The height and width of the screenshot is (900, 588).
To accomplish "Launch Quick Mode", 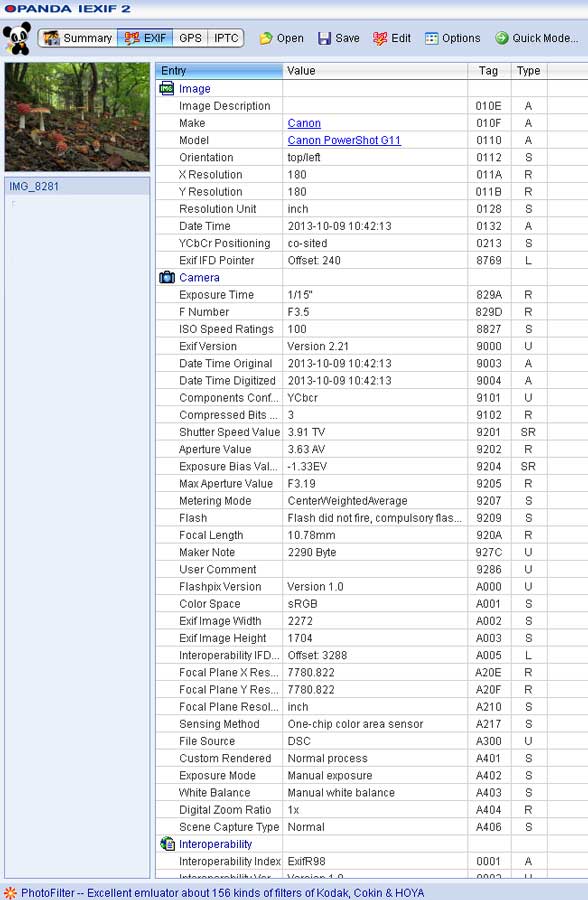I will coord(537,38).
